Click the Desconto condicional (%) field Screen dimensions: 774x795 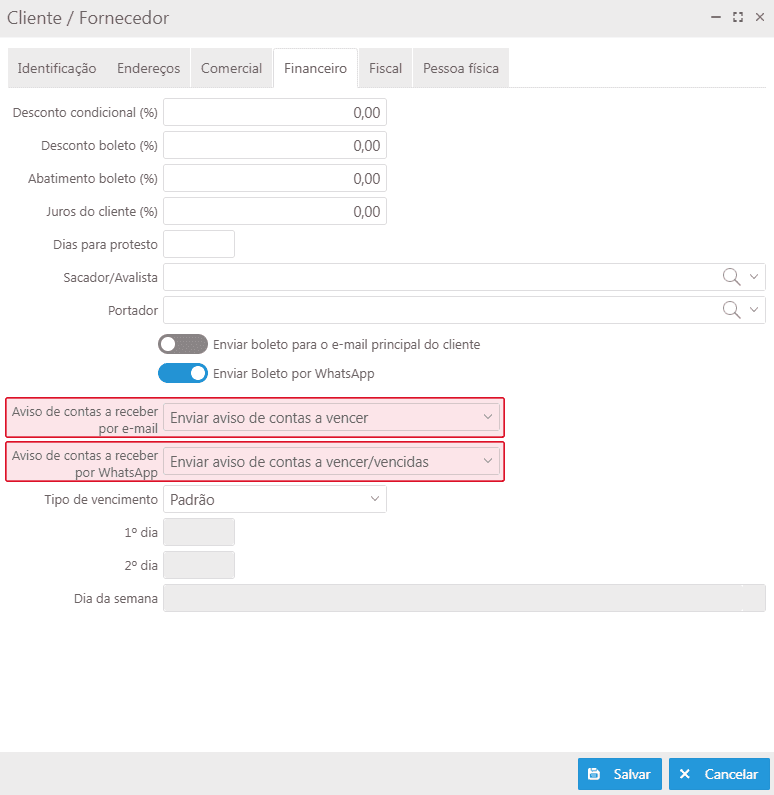[274, 113]
